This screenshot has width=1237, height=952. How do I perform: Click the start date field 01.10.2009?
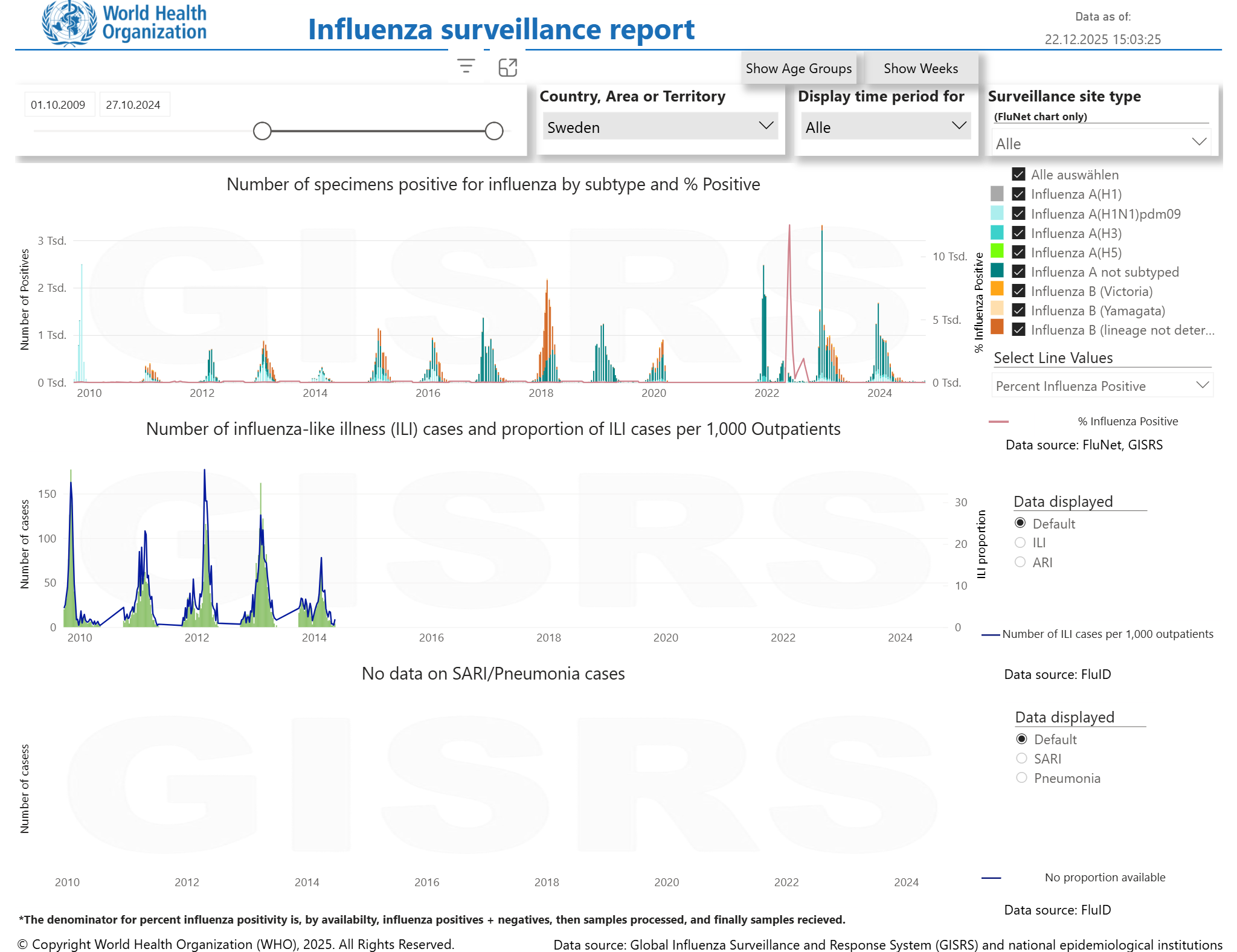(x=58, y=105)
